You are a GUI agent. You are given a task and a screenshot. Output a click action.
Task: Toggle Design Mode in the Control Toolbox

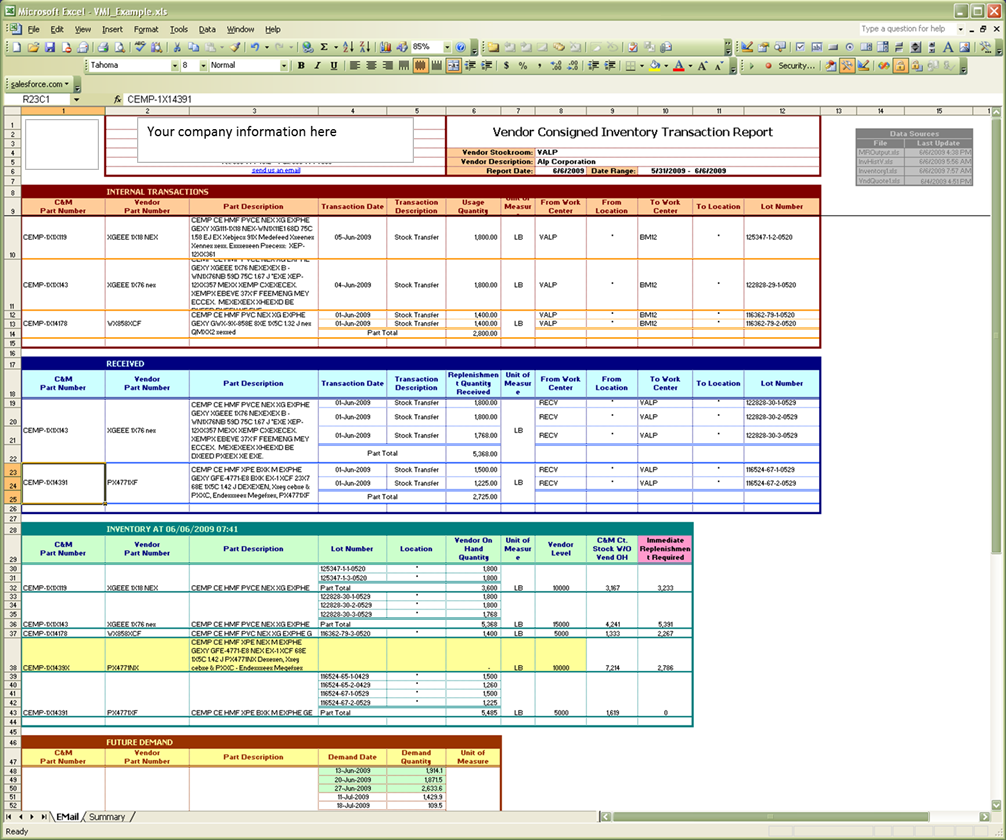pyautogui.click(x=747, y=47)
